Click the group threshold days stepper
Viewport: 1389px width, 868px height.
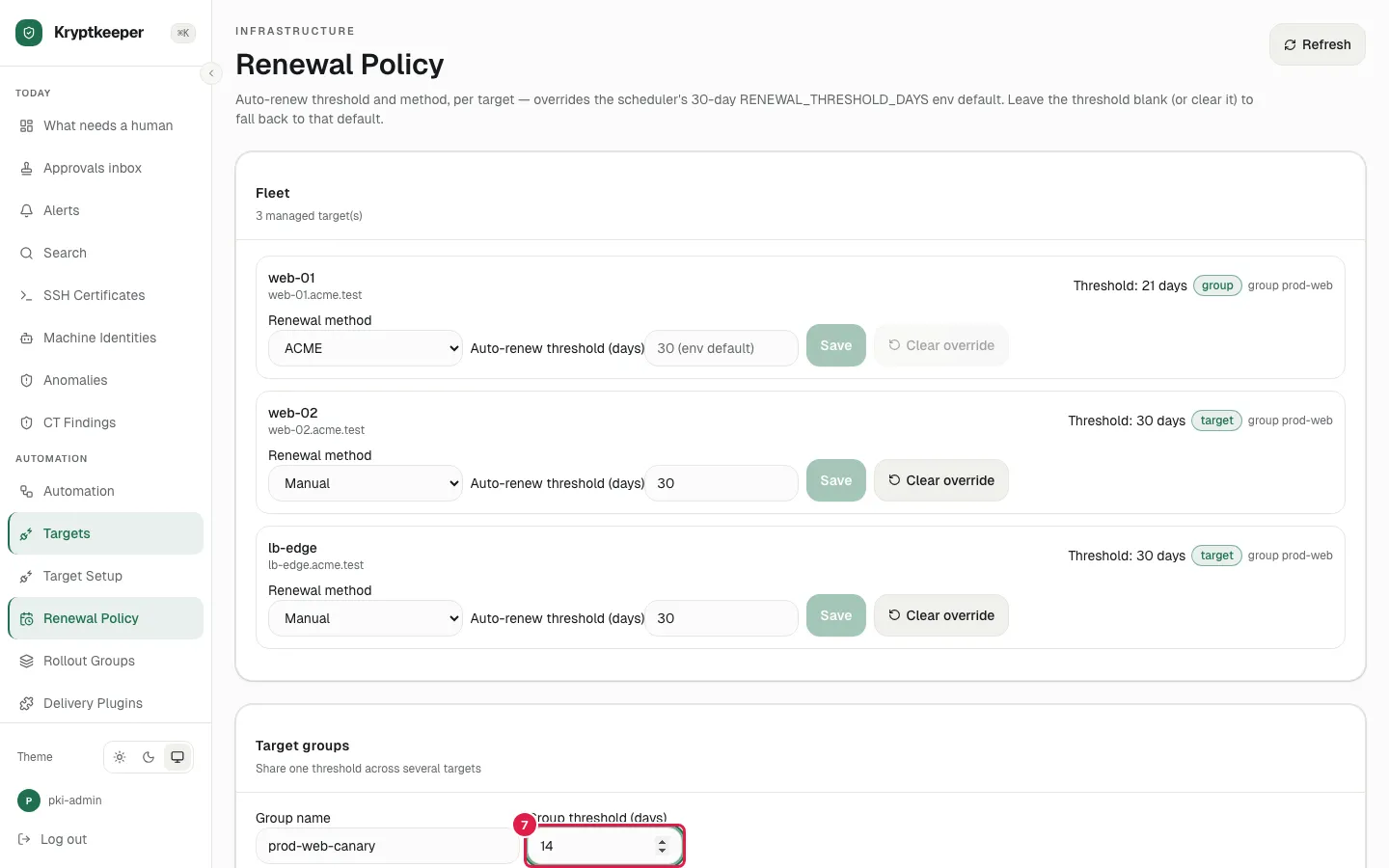[662, 846]
